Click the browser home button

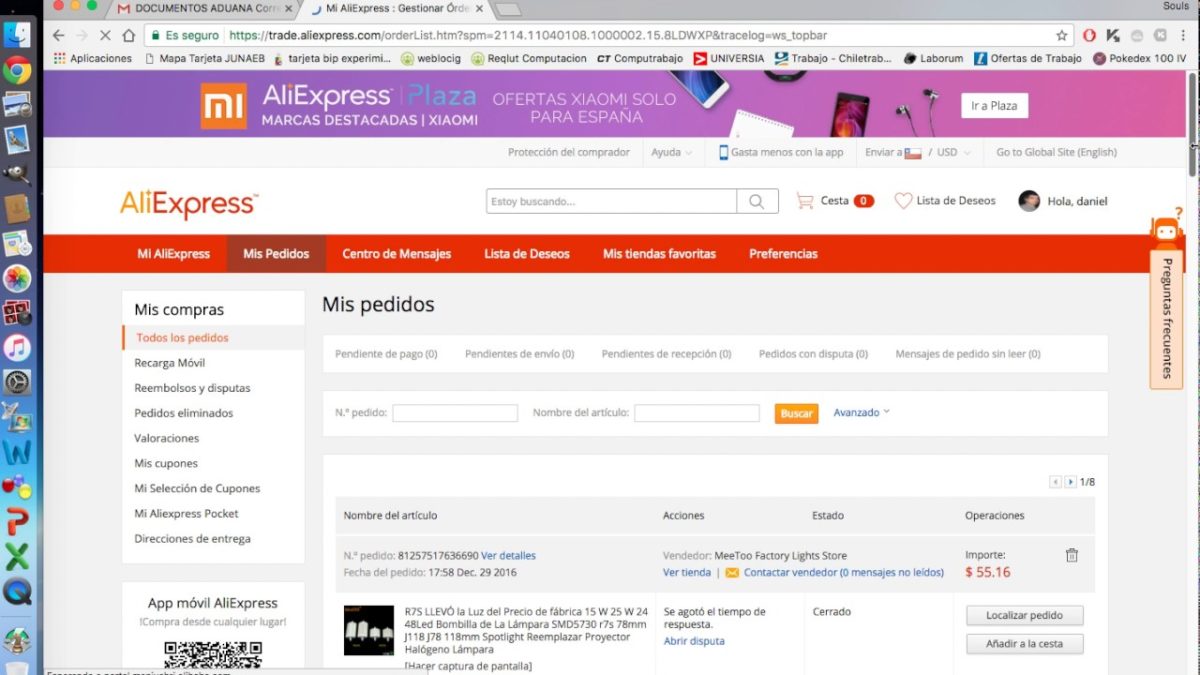click(128, 35)
